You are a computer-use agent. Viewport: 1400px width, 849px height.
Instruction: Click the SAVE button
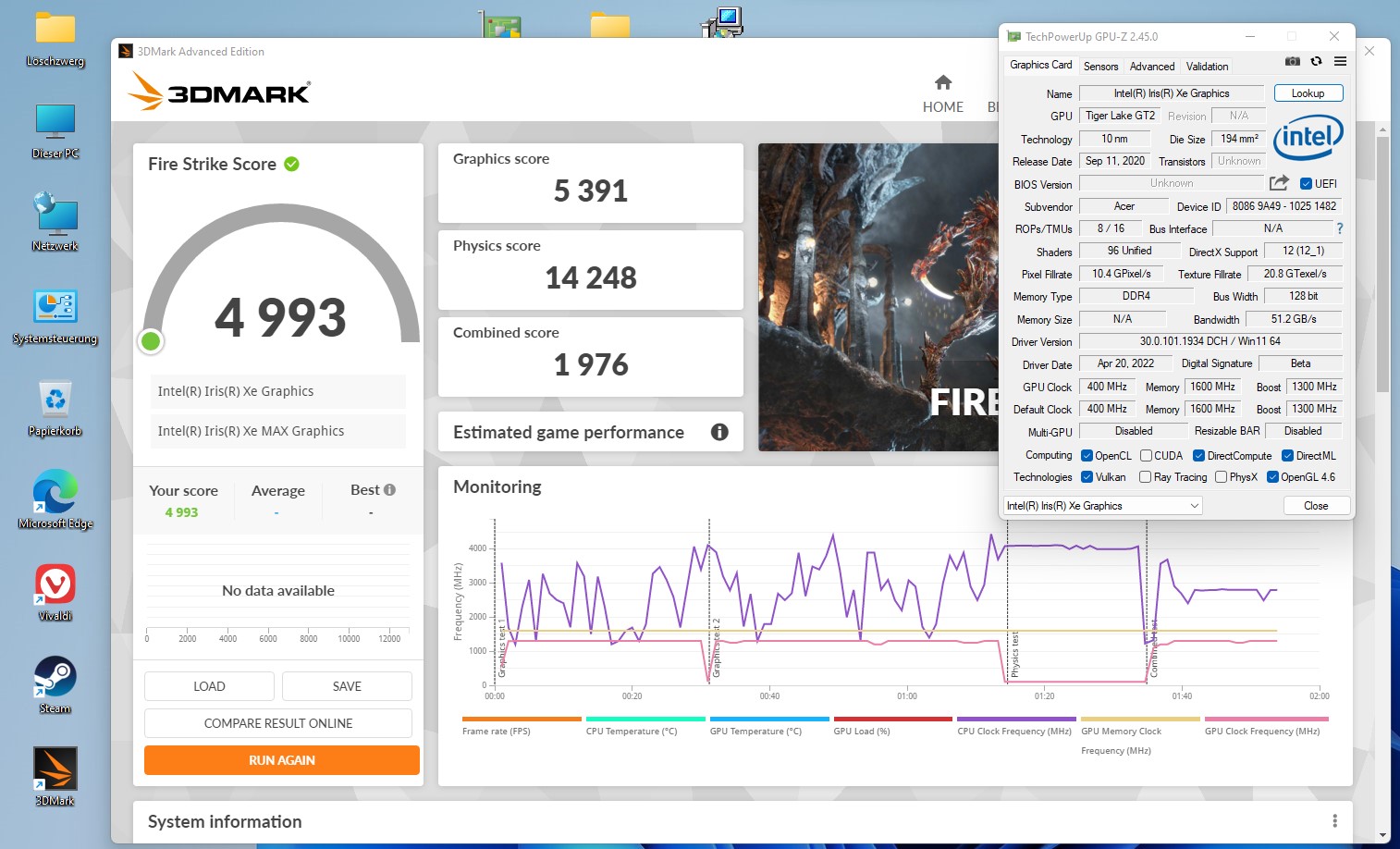tap(347, 686)
